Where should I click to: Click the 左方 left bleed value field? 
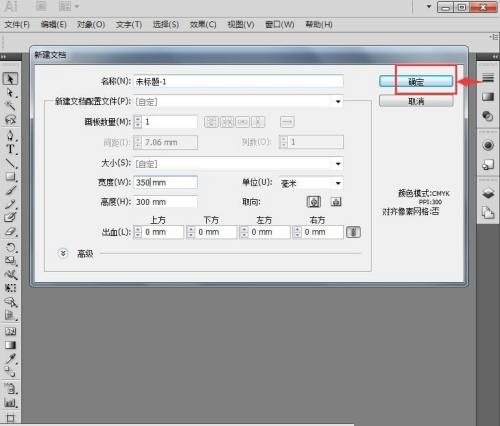[269, 232]
